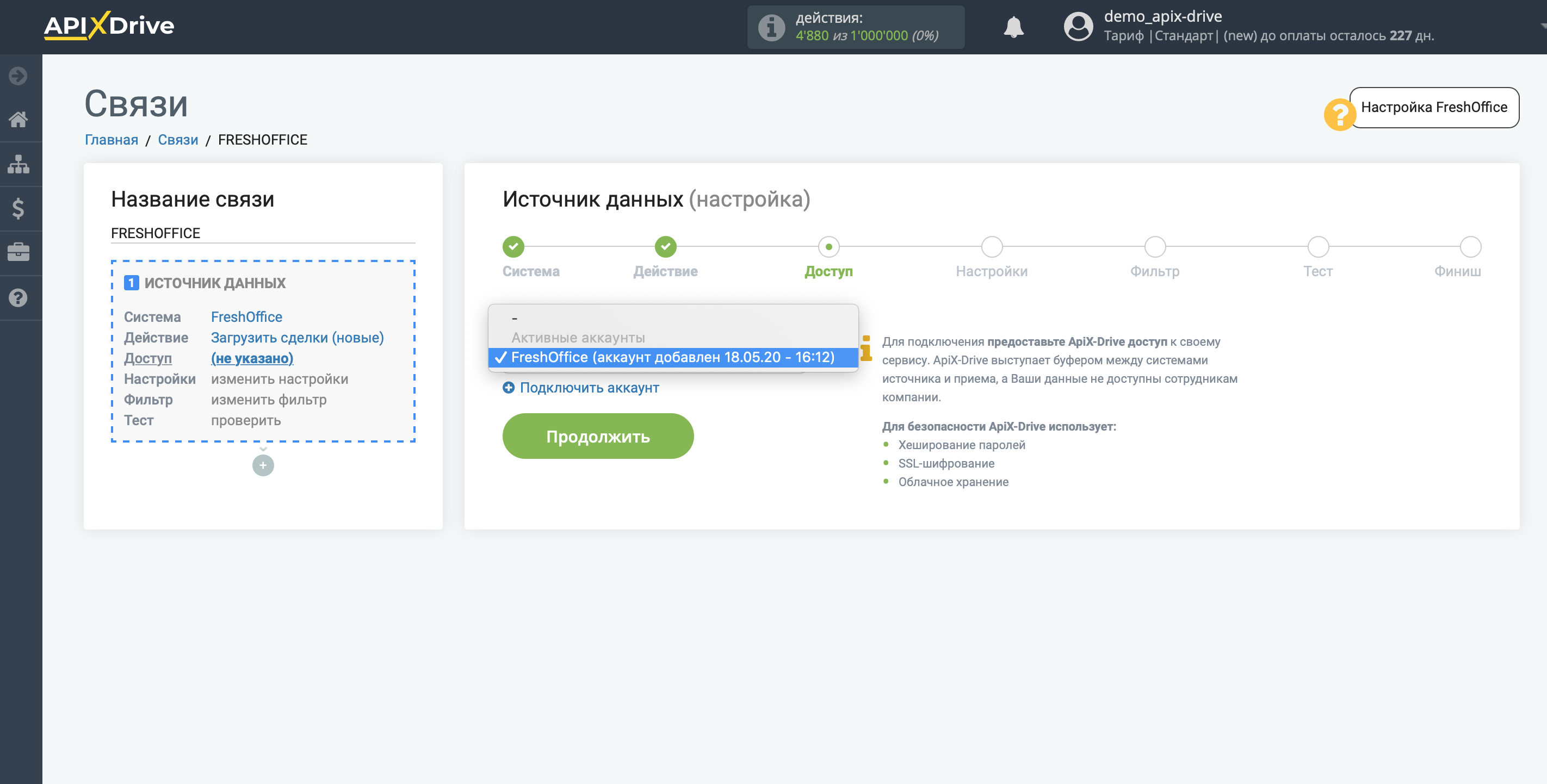Screen dimensions: 1547x784
Task: Click the изменить настройки text
Action: click(279, 379)
